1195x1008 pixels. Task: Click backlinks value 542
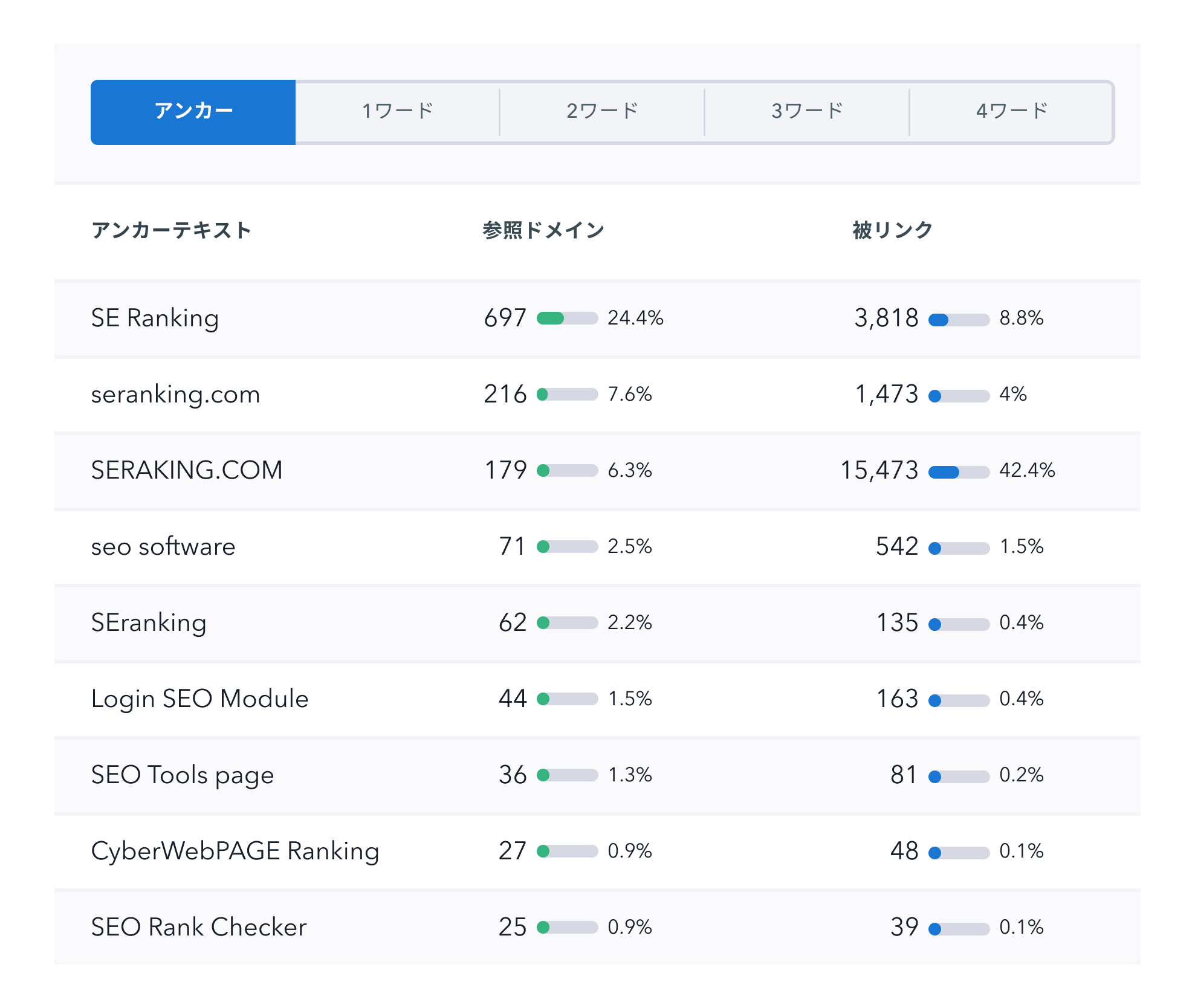coord(897,547)
